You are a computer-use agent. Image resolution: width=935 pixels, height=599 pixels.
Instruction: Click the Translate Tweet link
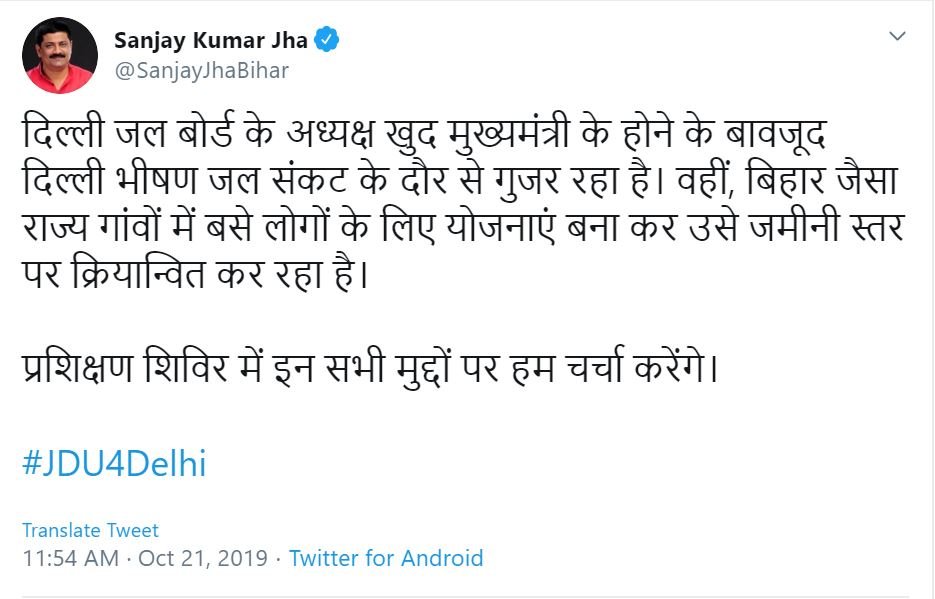point(90,530)
